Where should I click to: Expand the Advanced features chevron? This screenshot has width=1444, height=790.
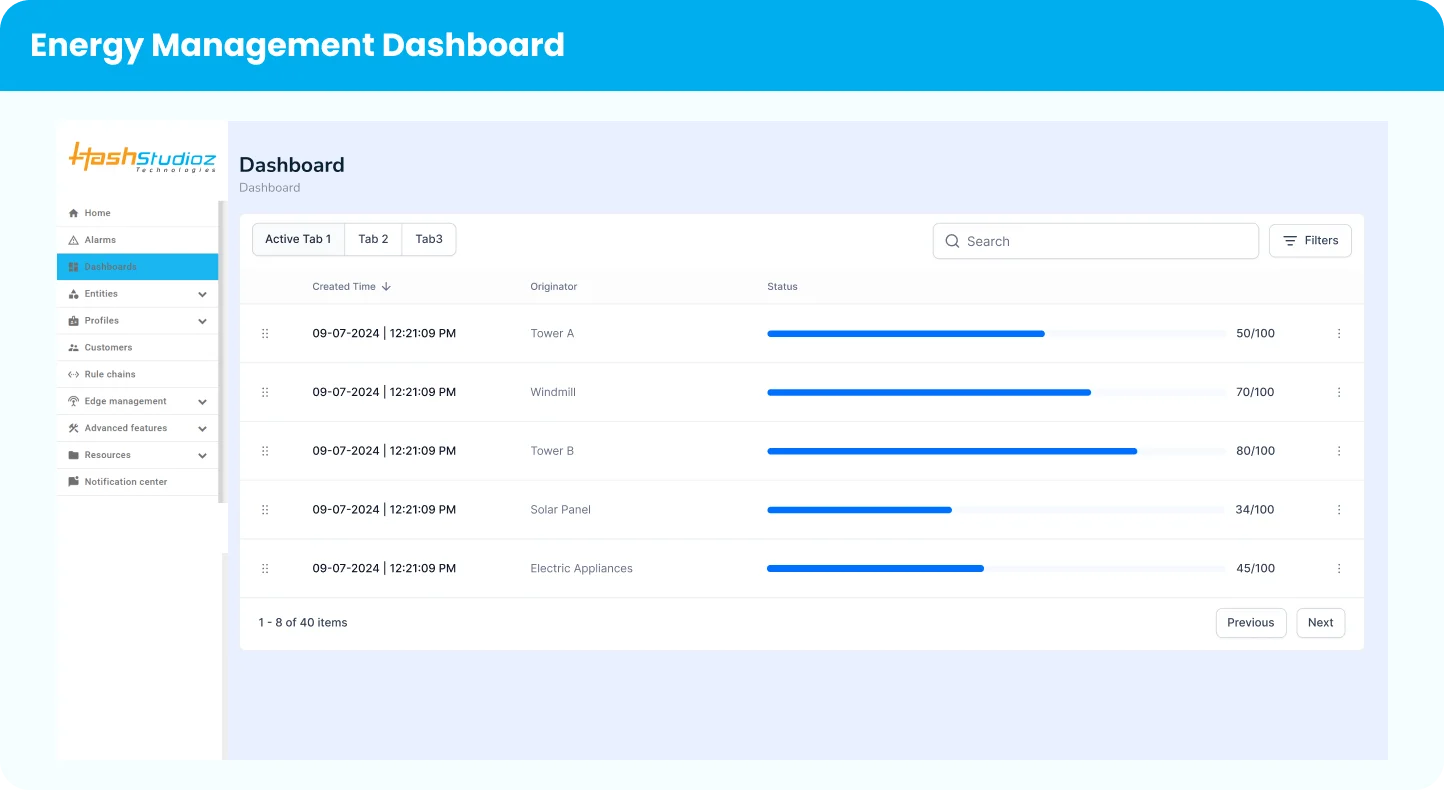(x=202, y=428)
